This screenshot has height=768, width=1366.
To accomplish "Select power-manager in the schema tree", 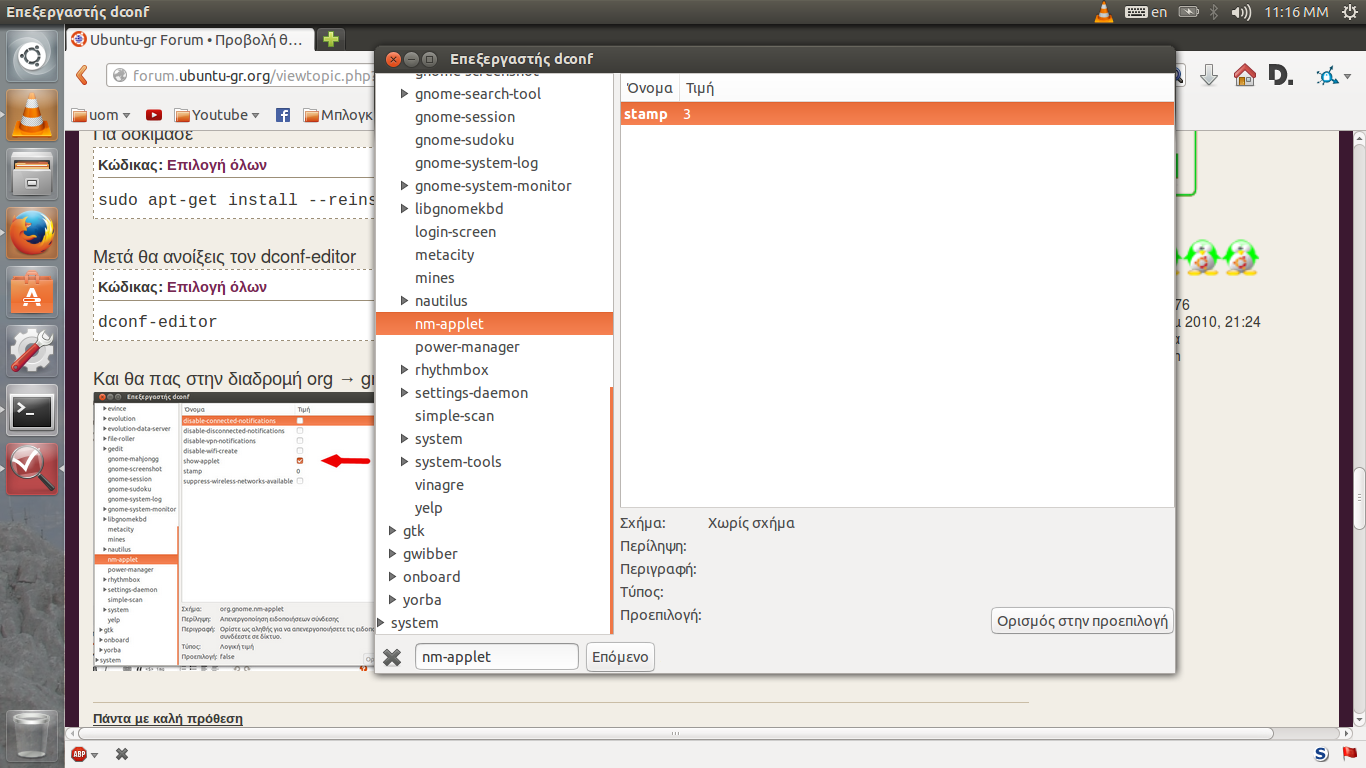I will [467, 347].
